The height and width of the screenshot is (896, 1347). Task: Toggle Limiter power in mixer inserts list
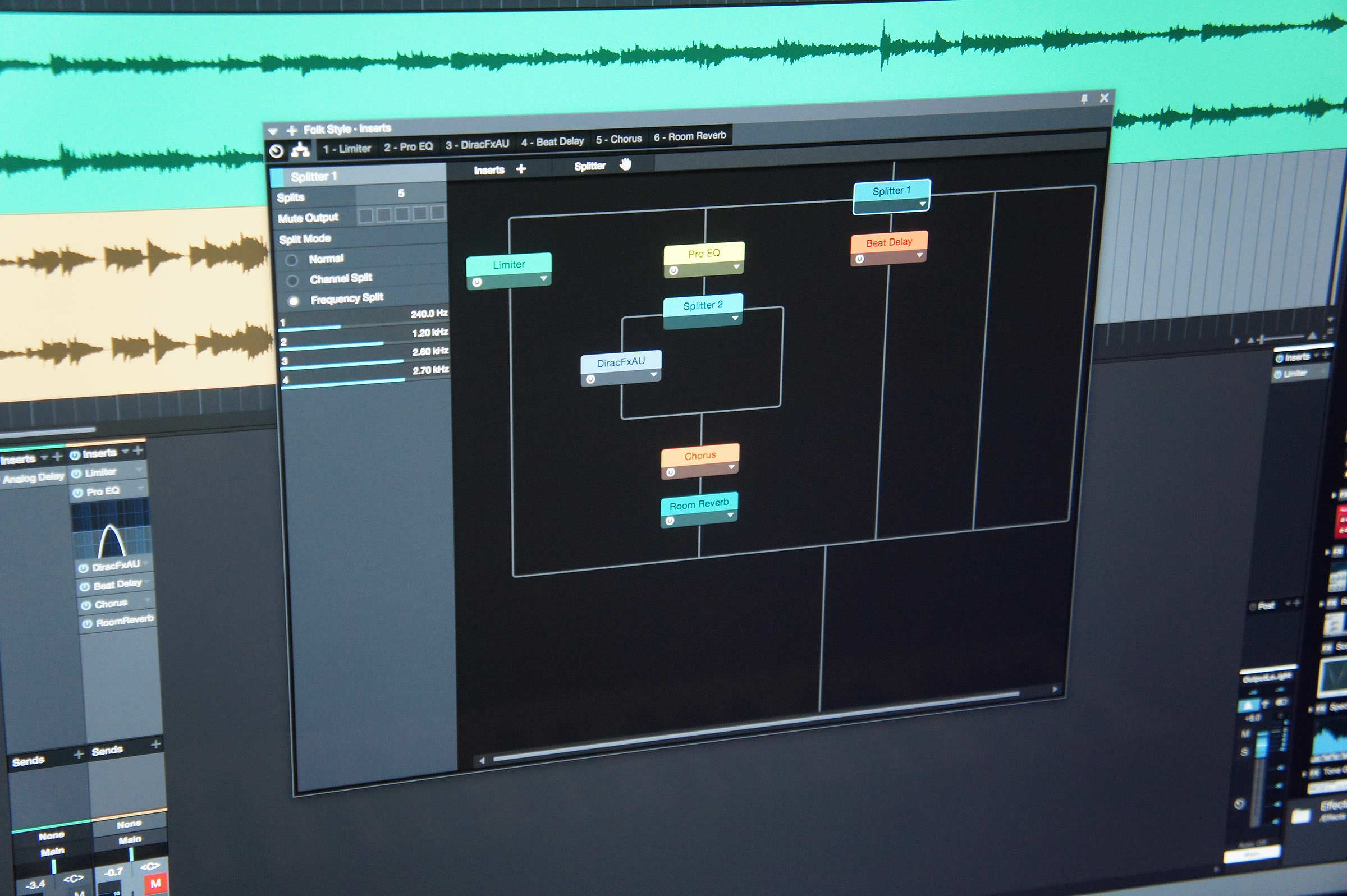76,474
